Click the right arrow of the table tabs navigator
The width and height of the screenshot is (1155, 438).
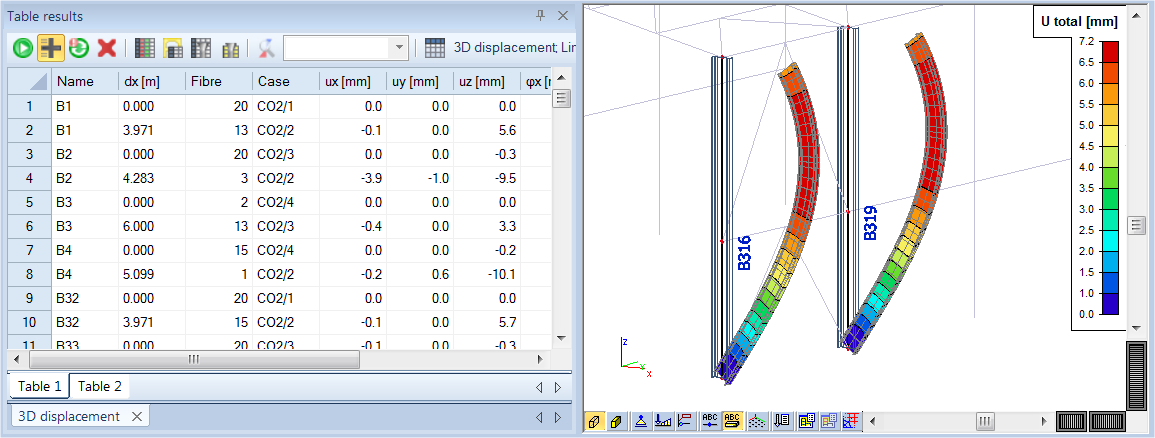[x=558, y=387]
